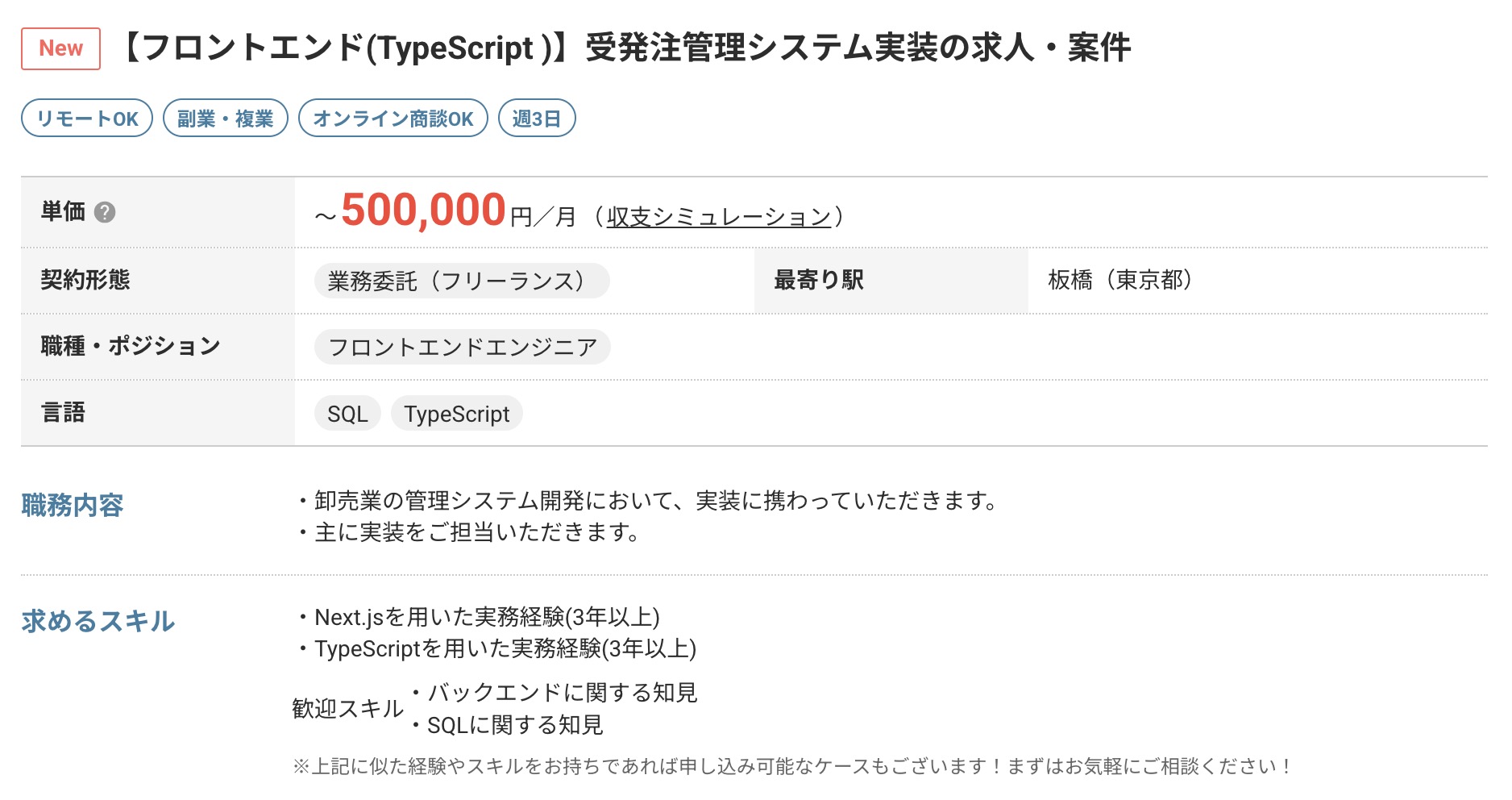Click the 職務内容 section heading
Image resolution: width=1512 pixels, height=800 pixels.
point(73,506)
